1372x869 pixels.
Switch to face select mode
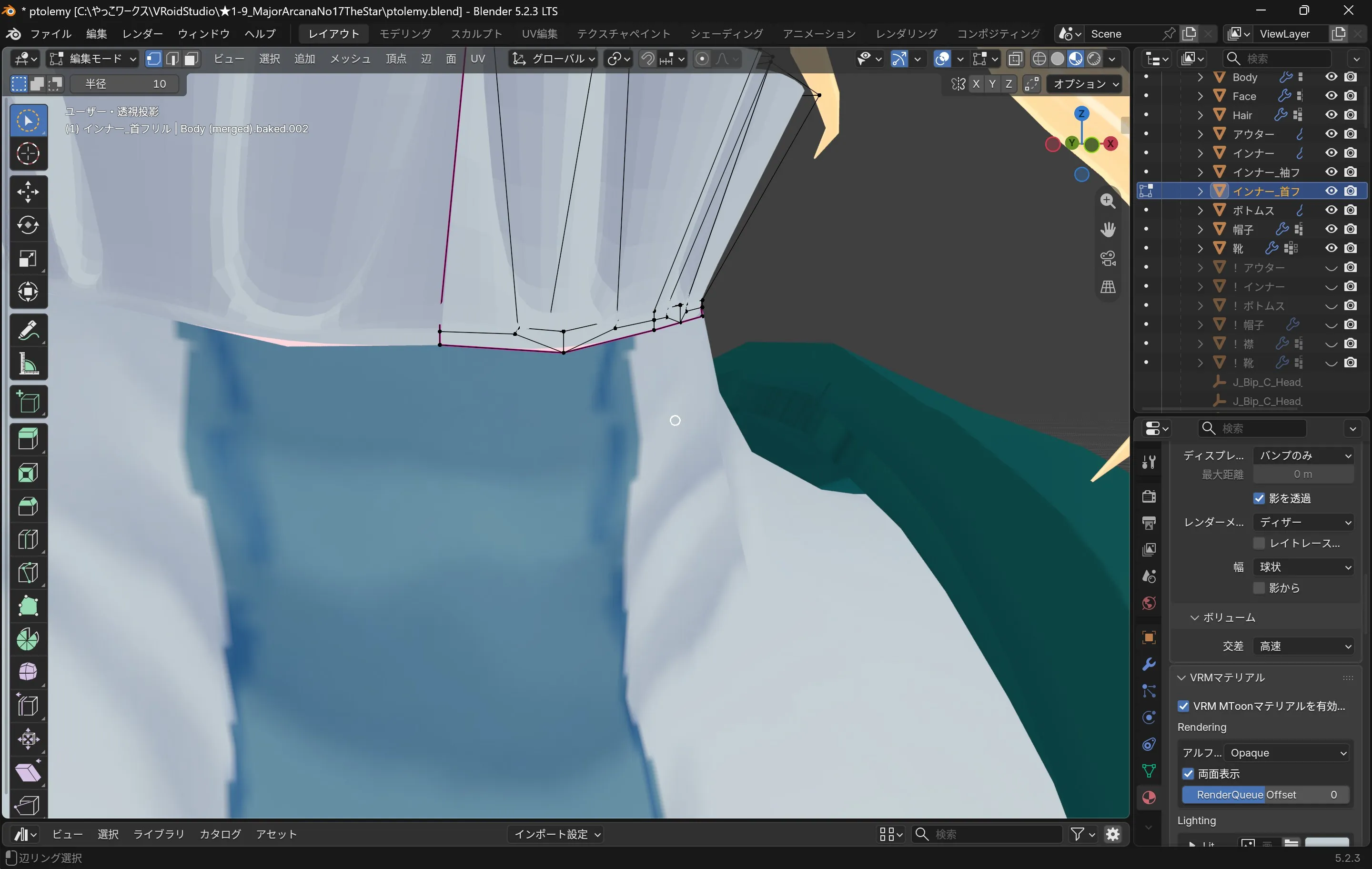[192, 59]
